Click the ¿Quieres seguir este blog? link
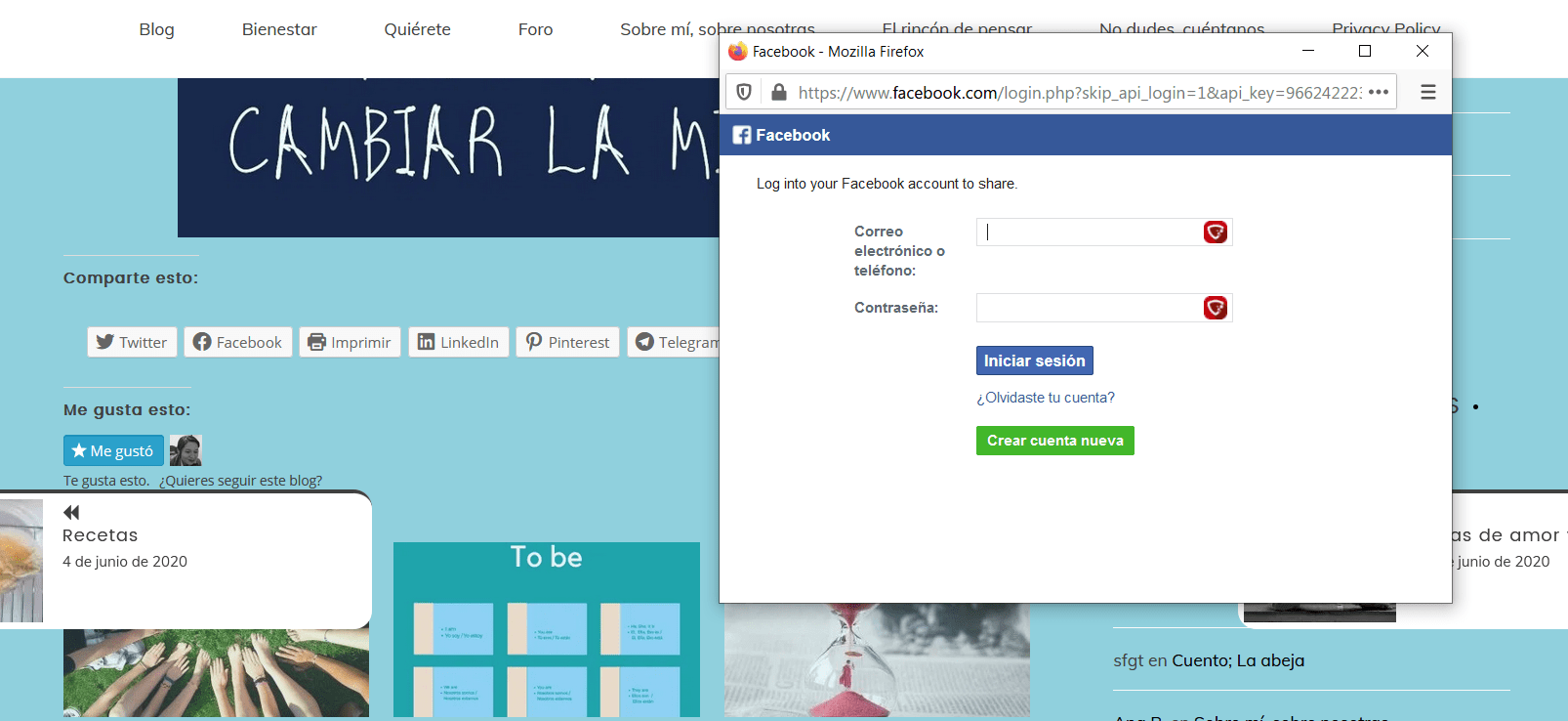This screenshot has height=721, width=1568. (x=240, y=481)
